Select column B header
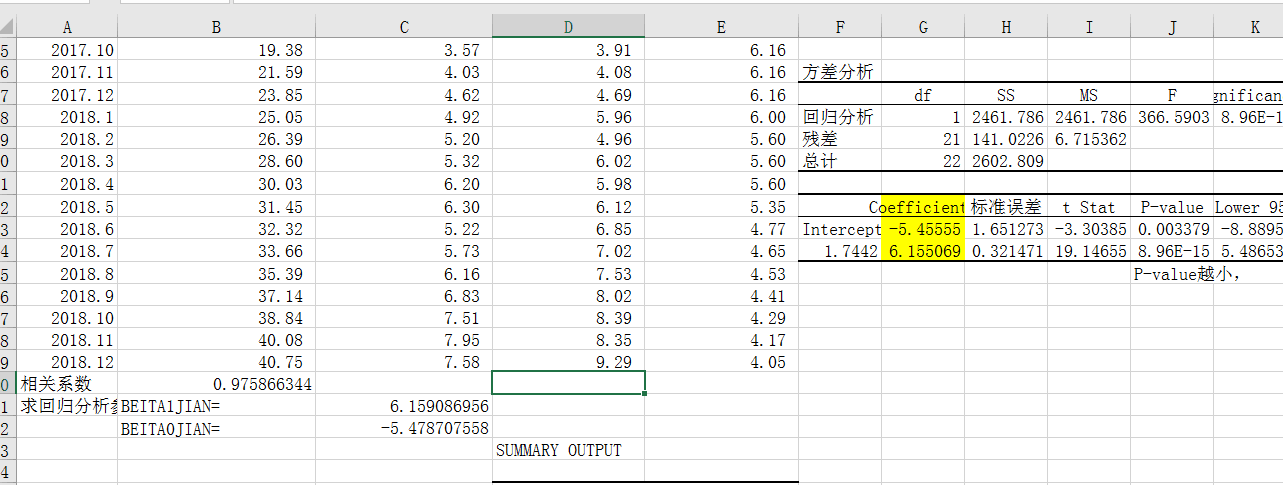The width and height of the screenshot is (1283, 485). tap(216, 27)
